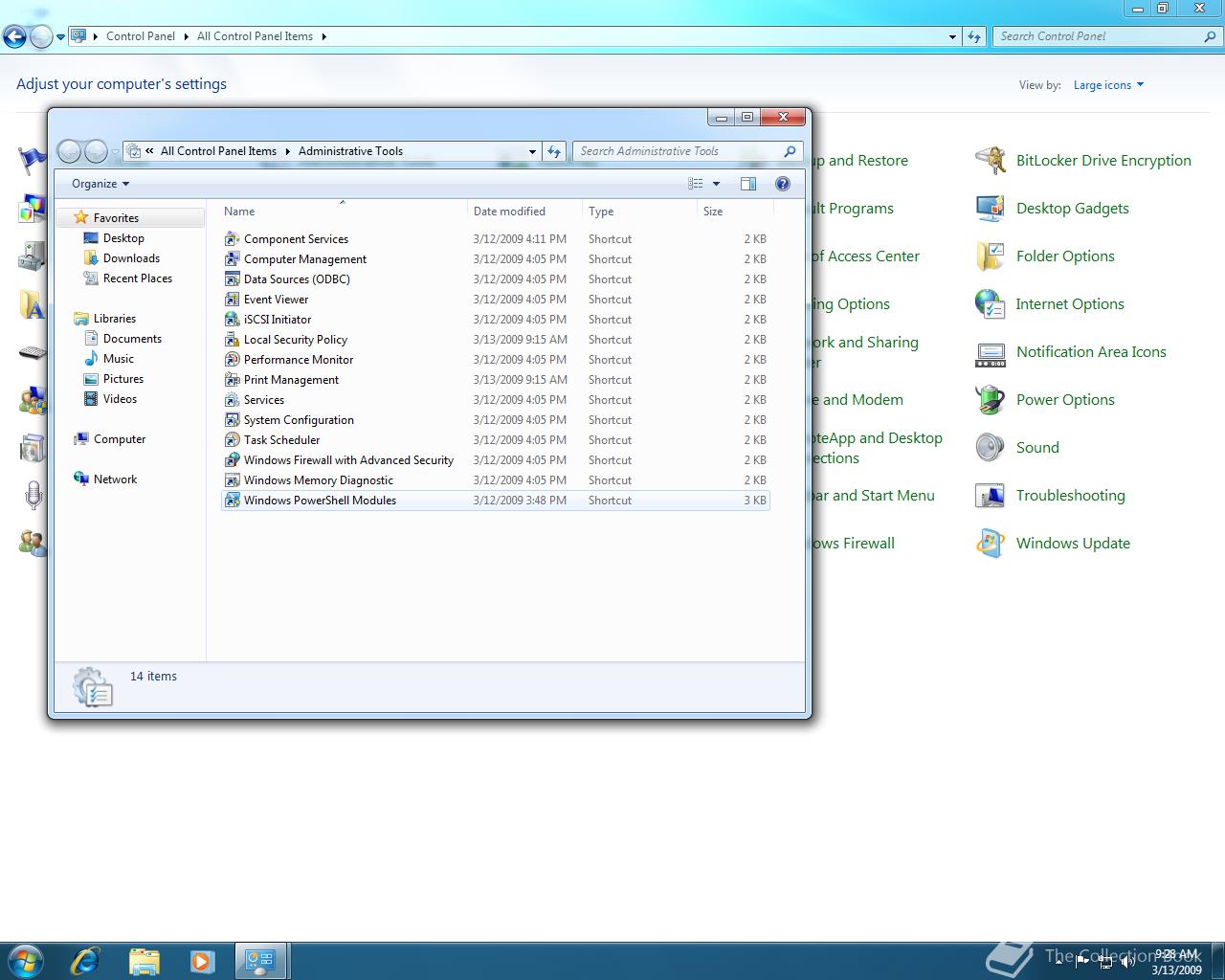The height and width of the screenshot is (980, 1225).
Task: Expand the Administrative Tools address bar history dropdown
Action: point(532,151)
